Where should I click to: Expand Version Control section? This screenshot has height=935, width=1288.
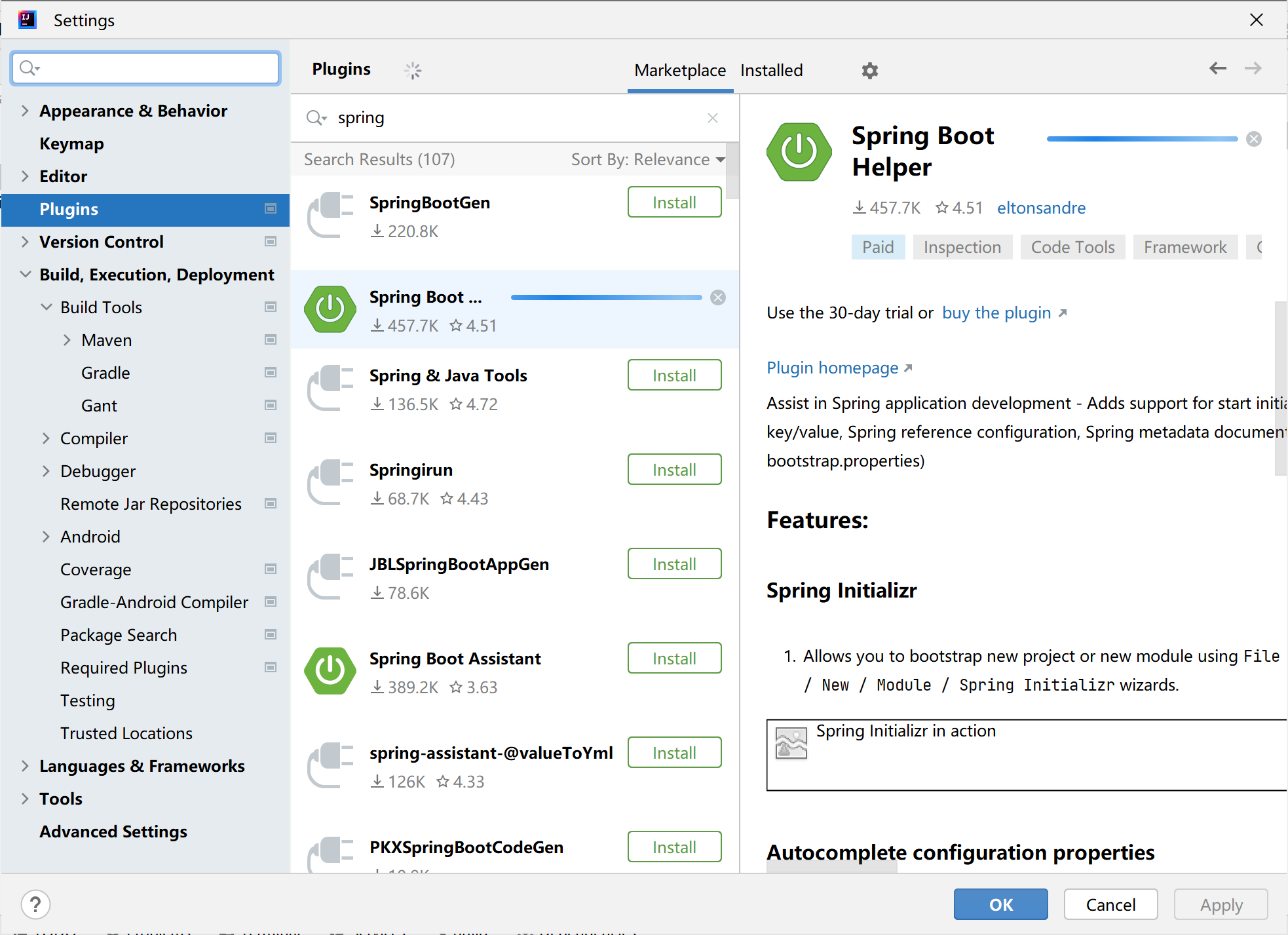pos(25,242)
